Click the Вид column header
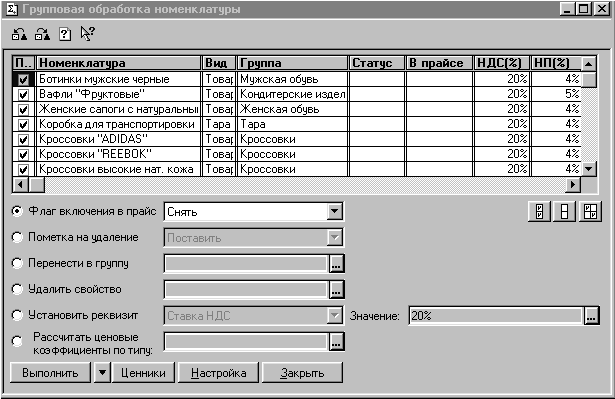 [219, 63]
